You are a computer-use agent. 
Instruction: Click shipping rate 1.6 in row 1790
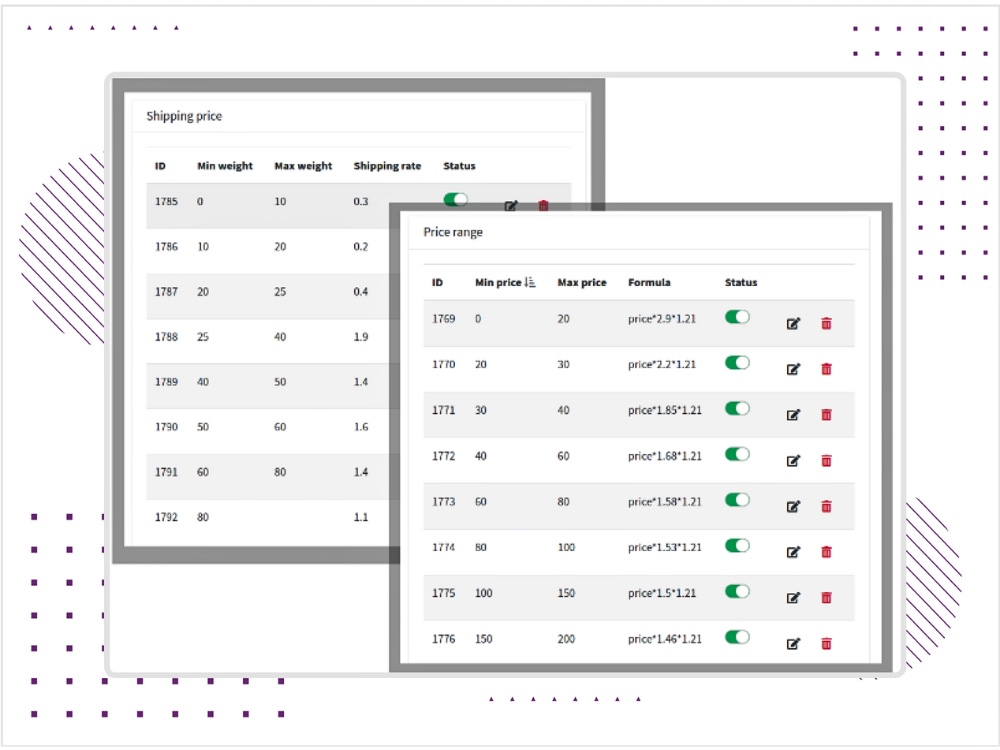(x=361, y=427)
